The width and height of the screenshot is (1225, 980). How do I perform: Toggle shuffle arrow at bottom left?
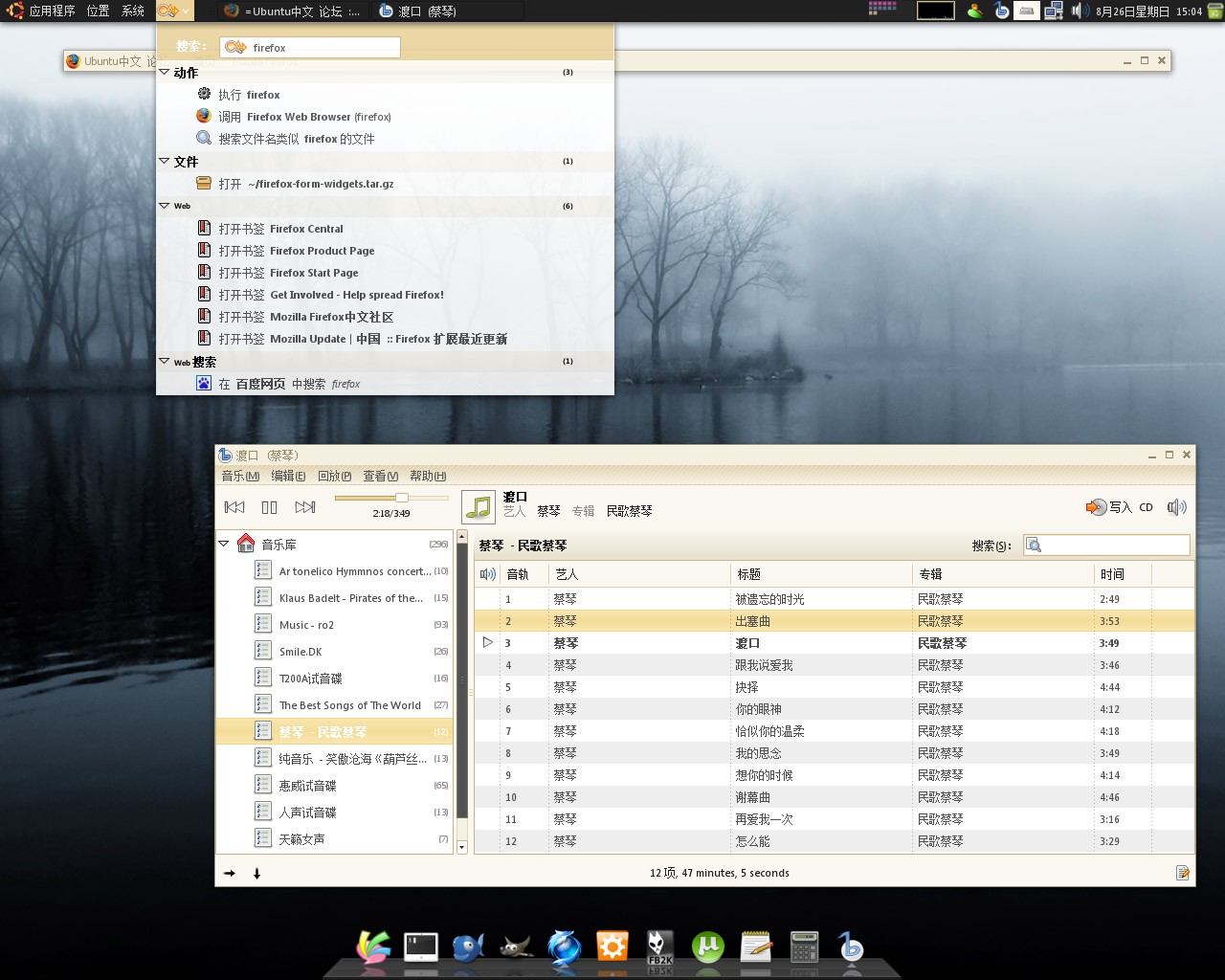tap(230, 873)
